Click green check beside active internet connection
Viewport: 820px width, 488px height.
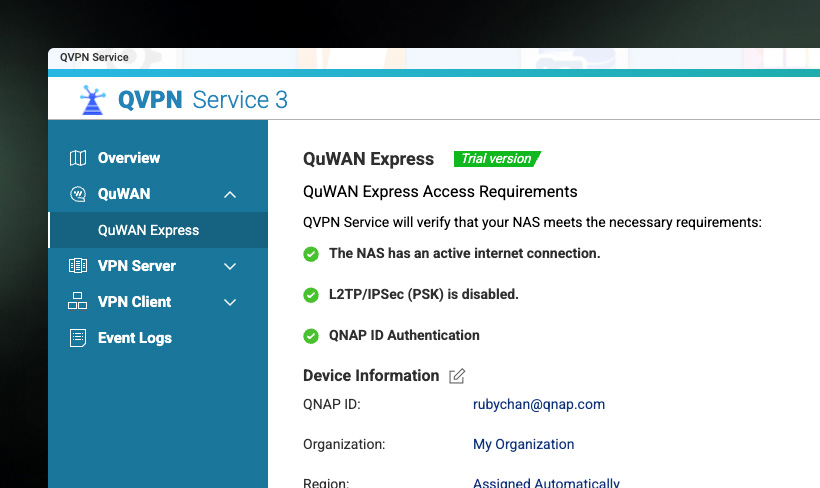click(311, 254)
